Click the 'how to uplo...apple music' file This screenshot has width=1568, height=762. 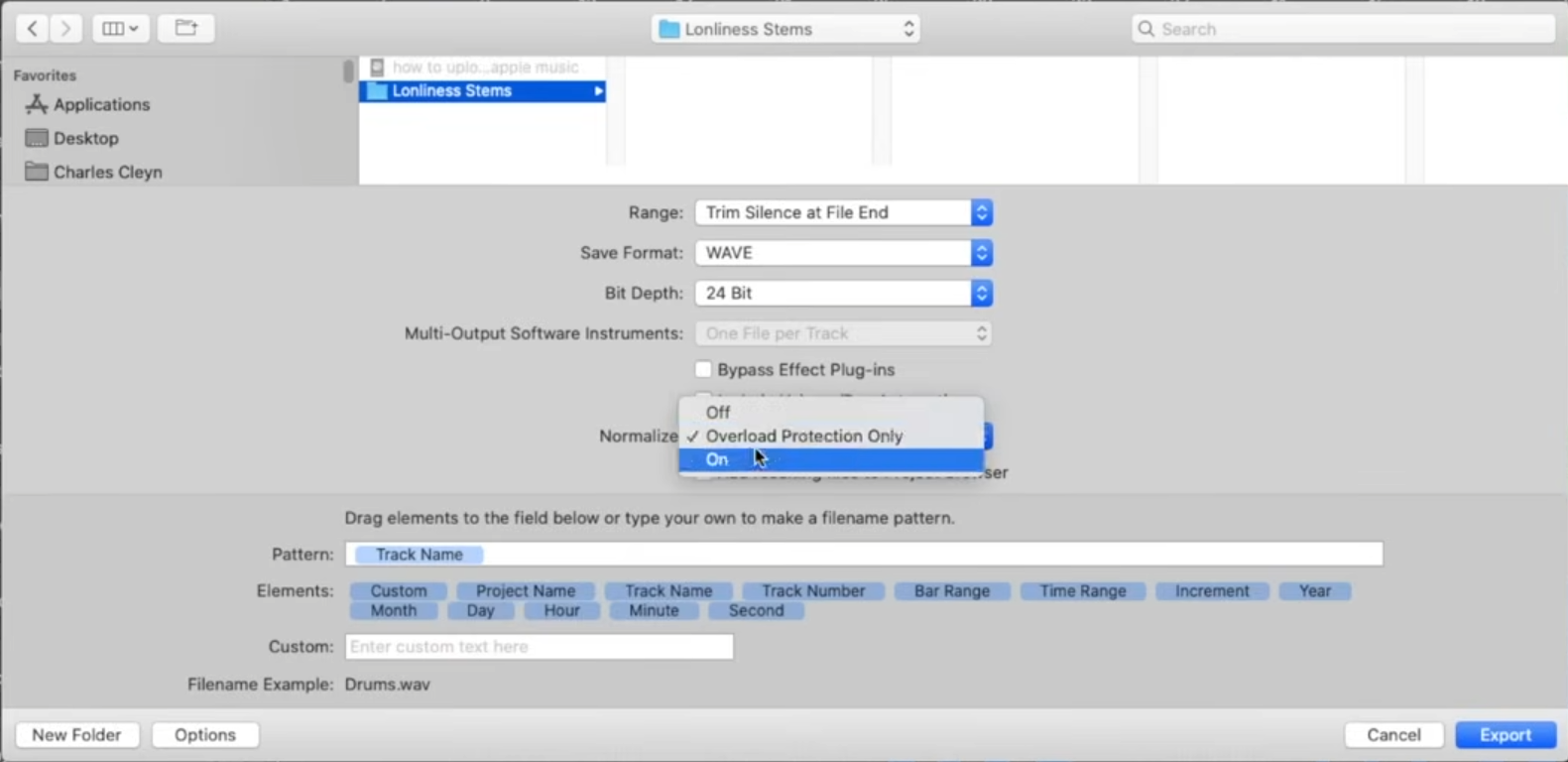[x=485, y=66]
